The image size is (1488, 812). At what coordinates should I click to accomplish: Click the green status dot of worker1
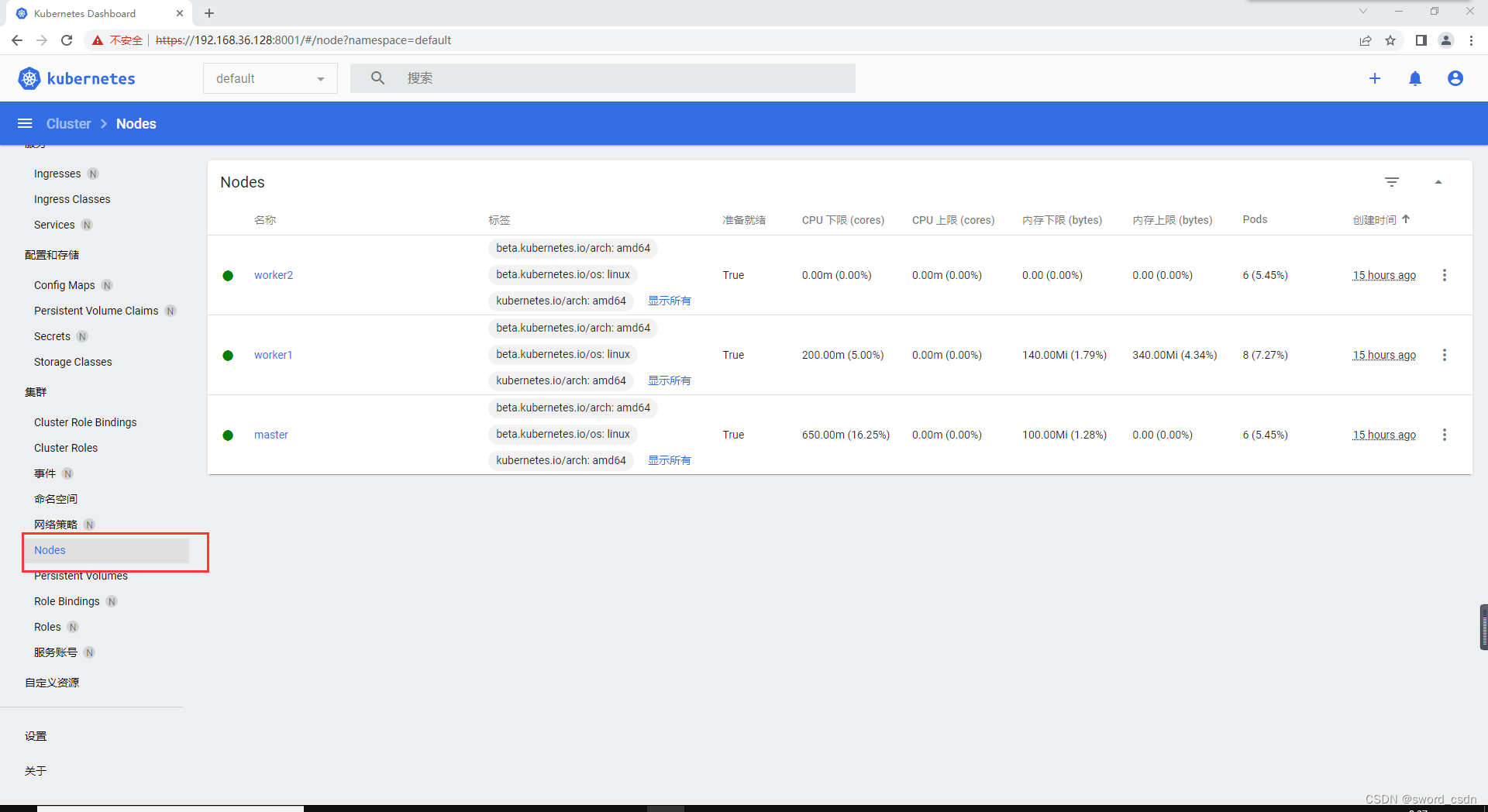click(x=228, y=356)
